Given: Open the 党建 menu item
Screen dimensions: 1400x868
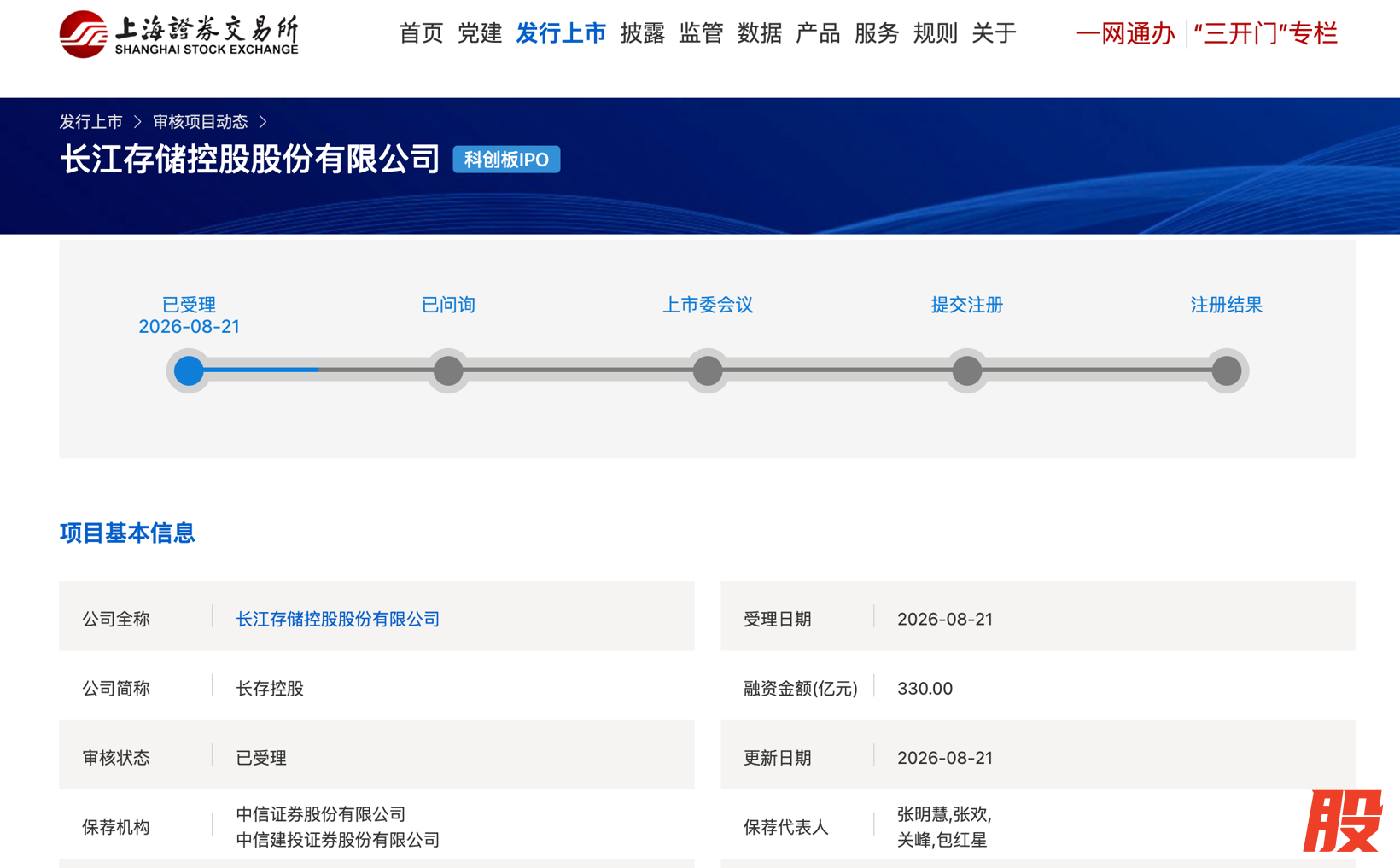Looking at the screenshot, I should pos(480,33).
